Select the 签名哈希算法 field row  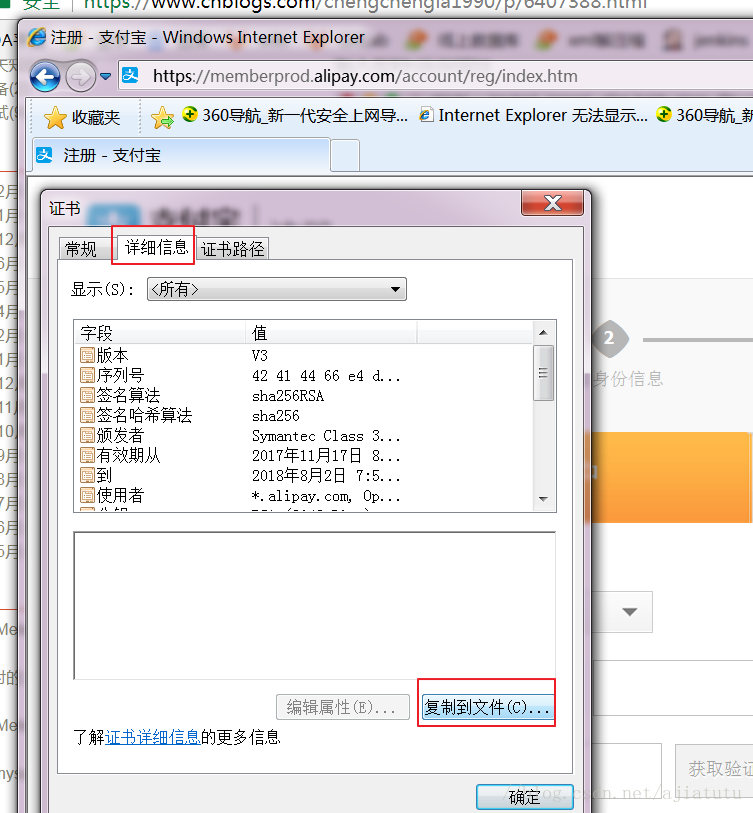[x=304, y=415]
